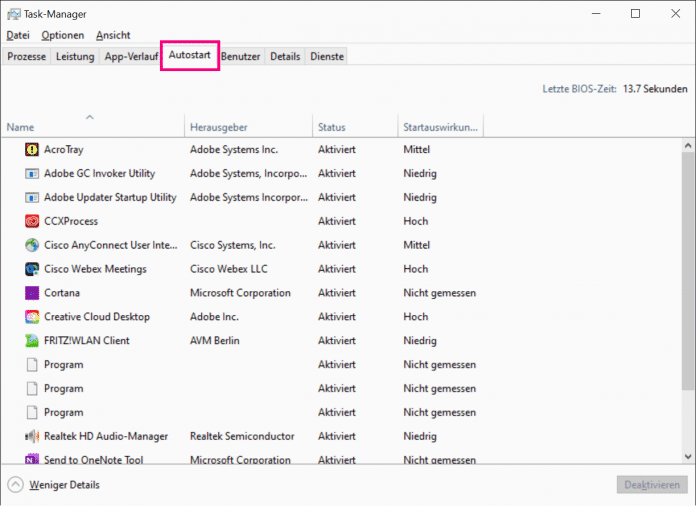Click the vertical scrollbar of the list

point(688,270)
